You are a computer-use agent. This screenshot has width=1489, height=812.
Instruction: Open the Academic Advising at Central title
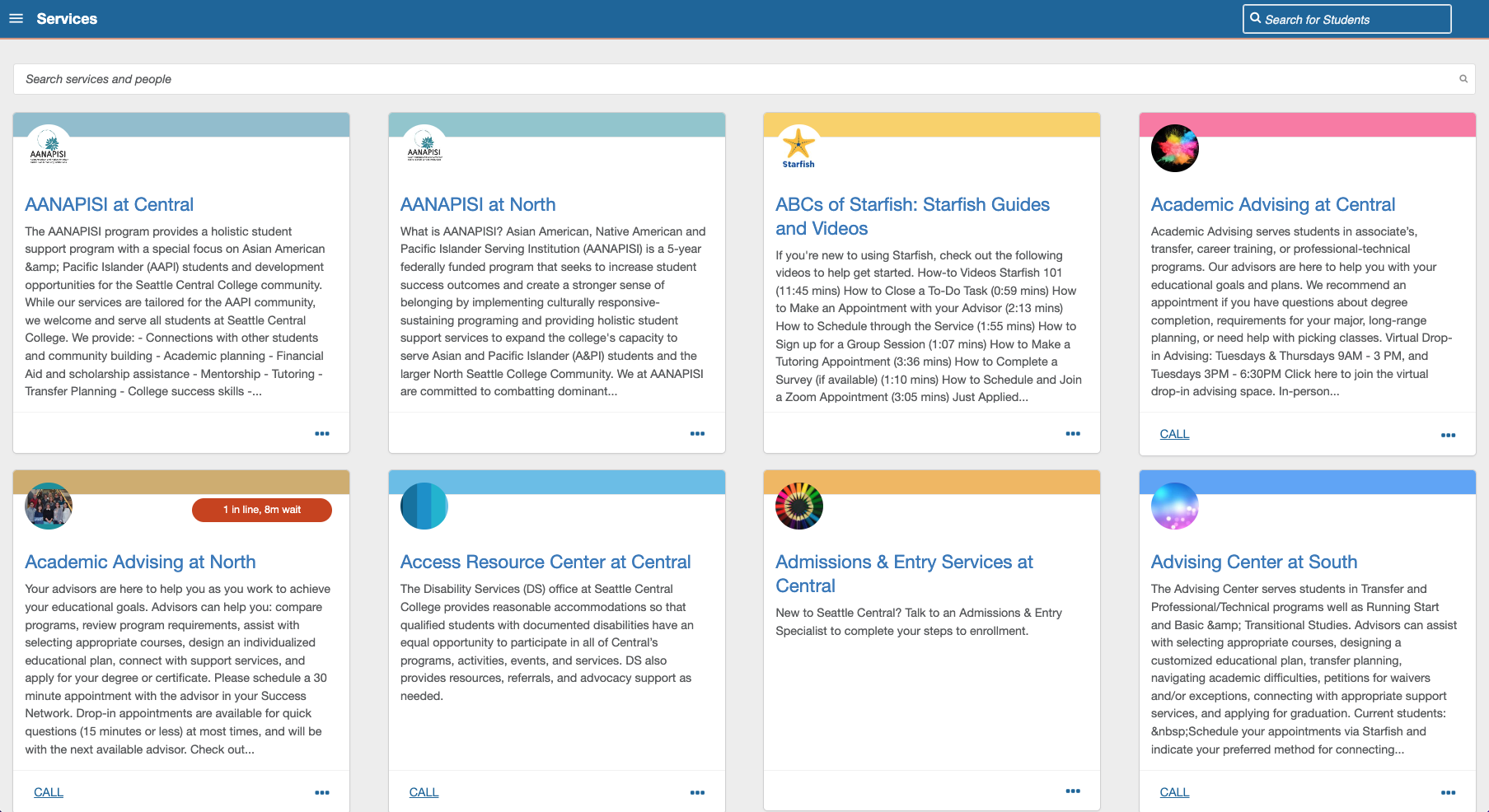[x=1273, y=204]
